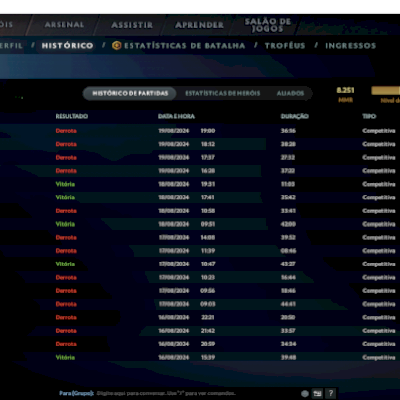Select Vitória in the 16/08/2024 15:39 row

click(x=65, y=357)
